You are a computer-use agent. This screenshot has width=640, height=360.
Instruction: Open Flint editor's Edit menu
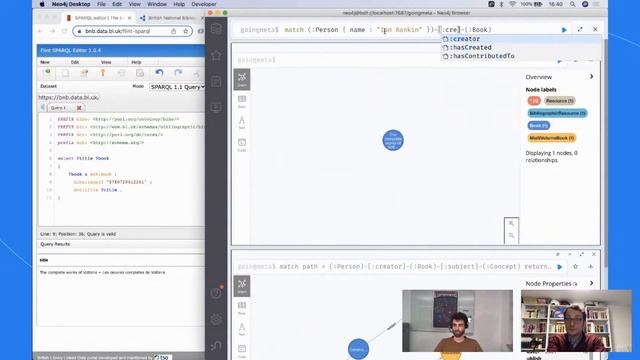point(75,62)
